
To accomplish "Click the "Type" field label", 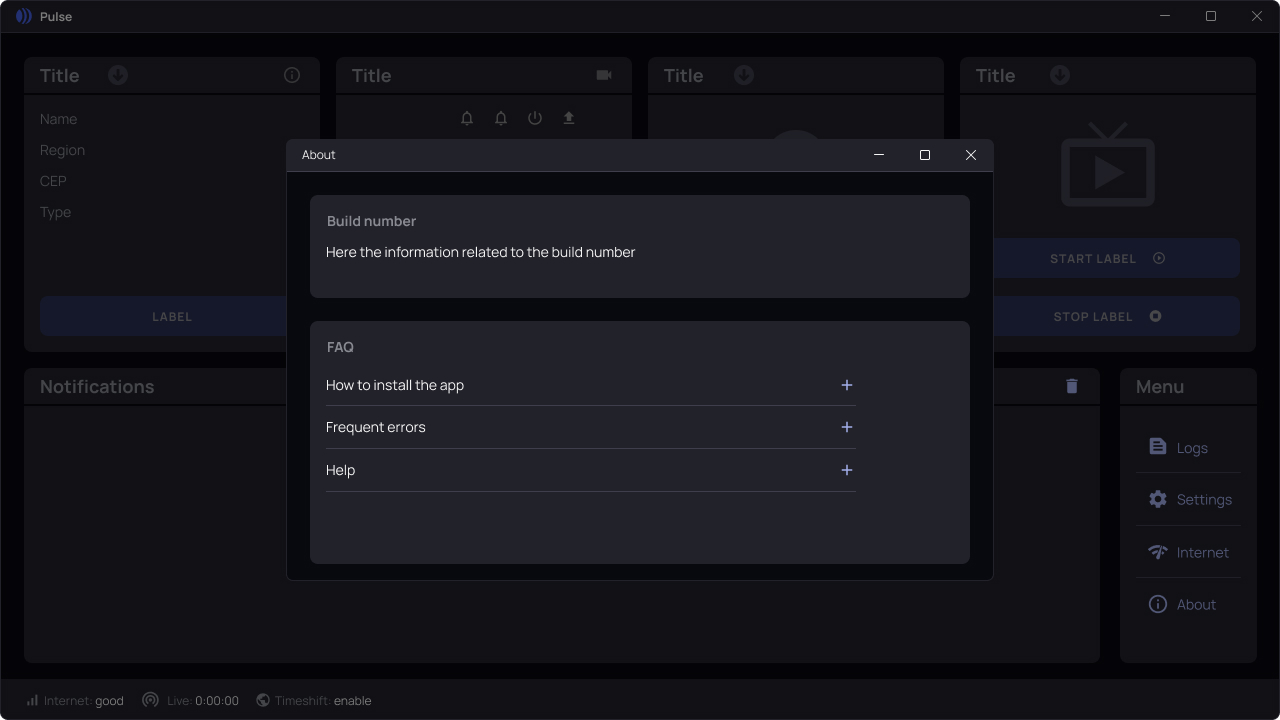I will (55, 212).
